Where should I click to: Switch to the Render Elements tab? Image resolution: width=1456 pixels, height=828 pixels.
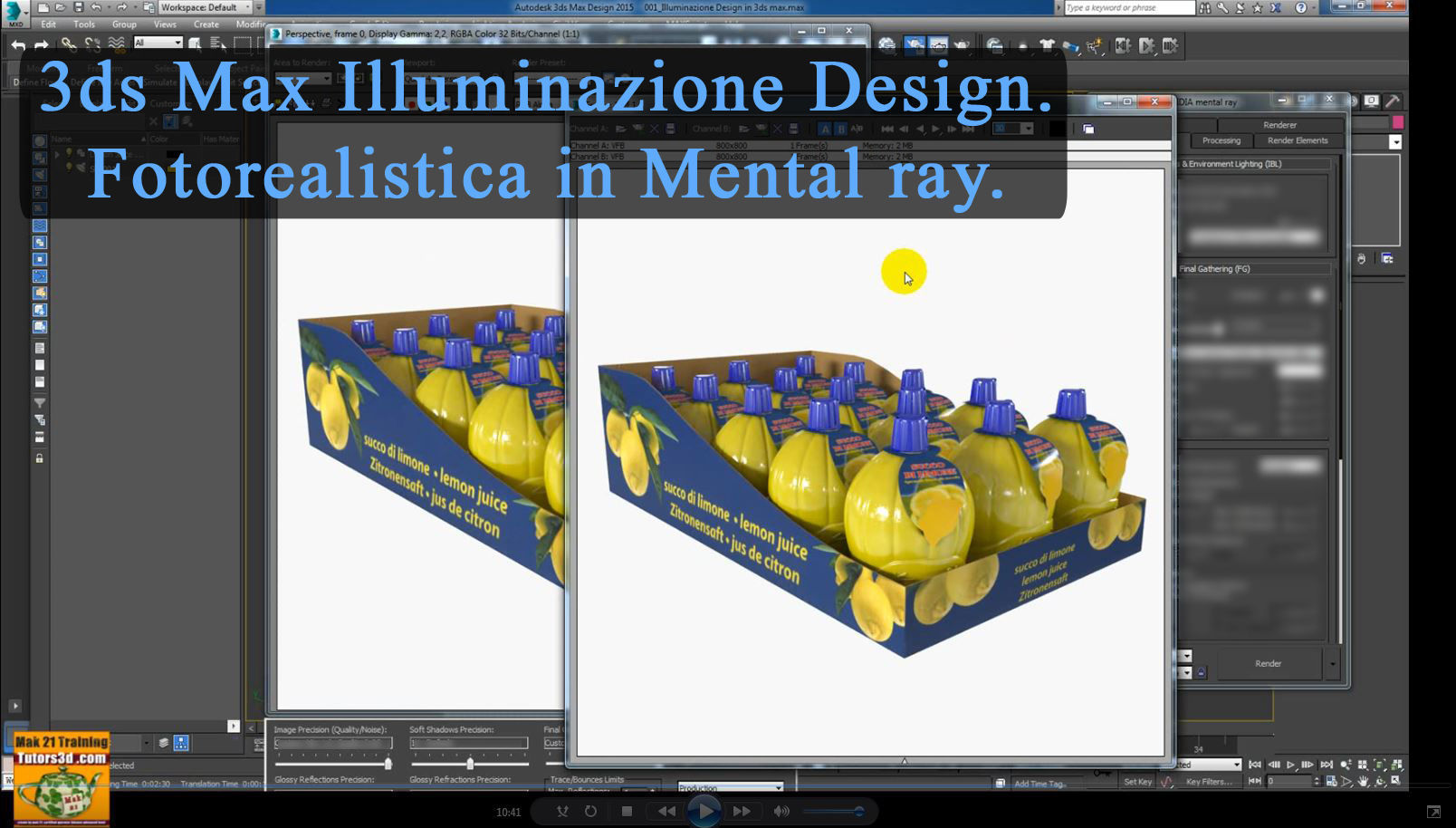click(1297, 140)
